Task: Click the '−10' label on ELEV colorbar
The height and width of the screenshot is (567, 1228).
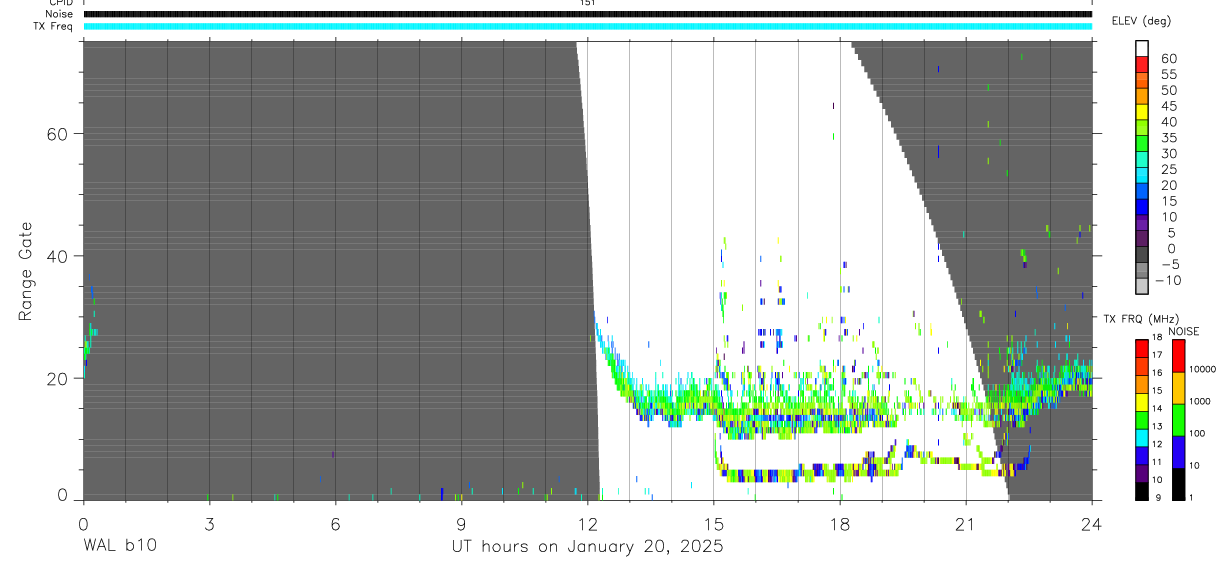Action: click(x=1166, y=280)
